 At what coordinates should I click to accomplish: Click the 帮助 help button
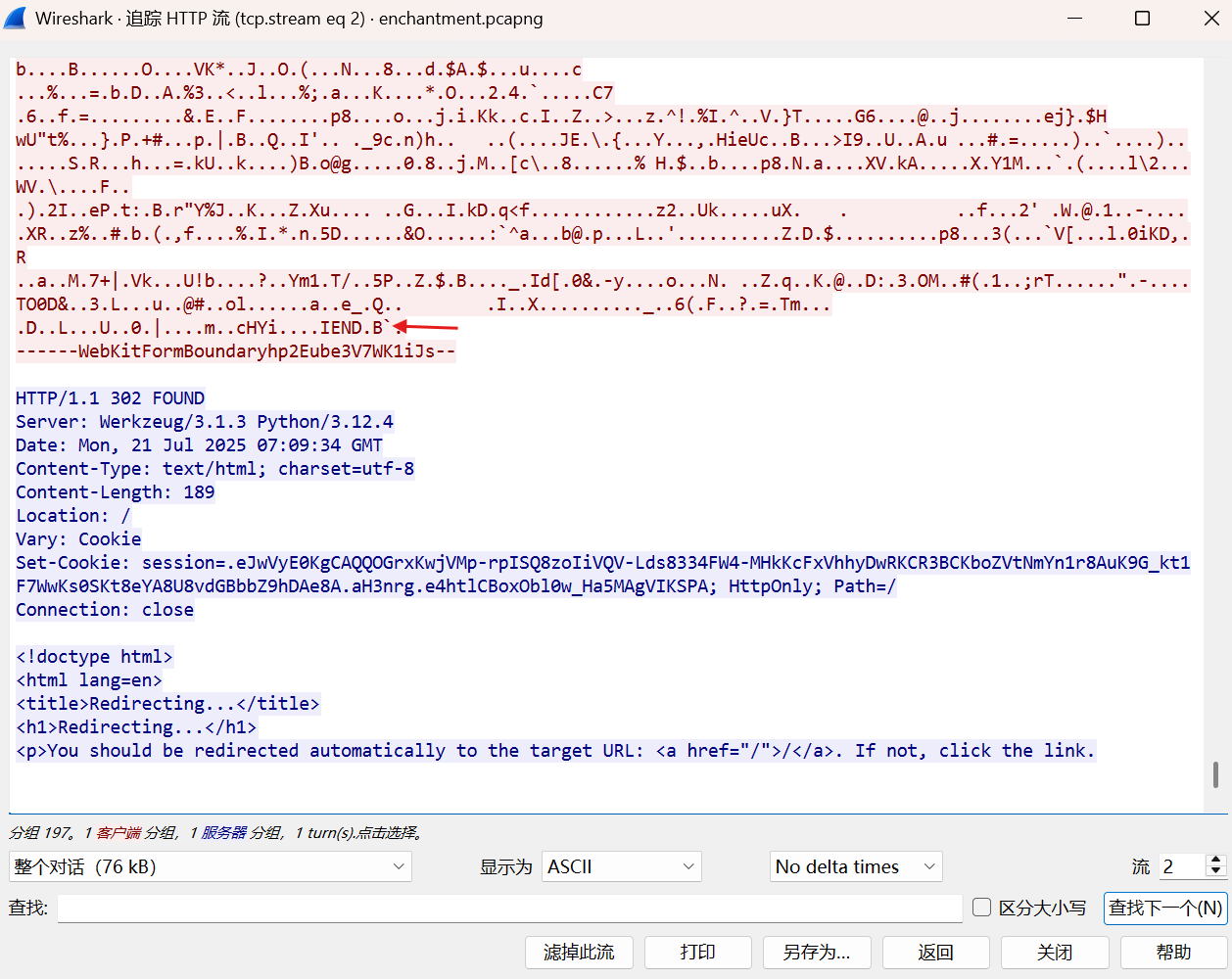[1174, 952]
